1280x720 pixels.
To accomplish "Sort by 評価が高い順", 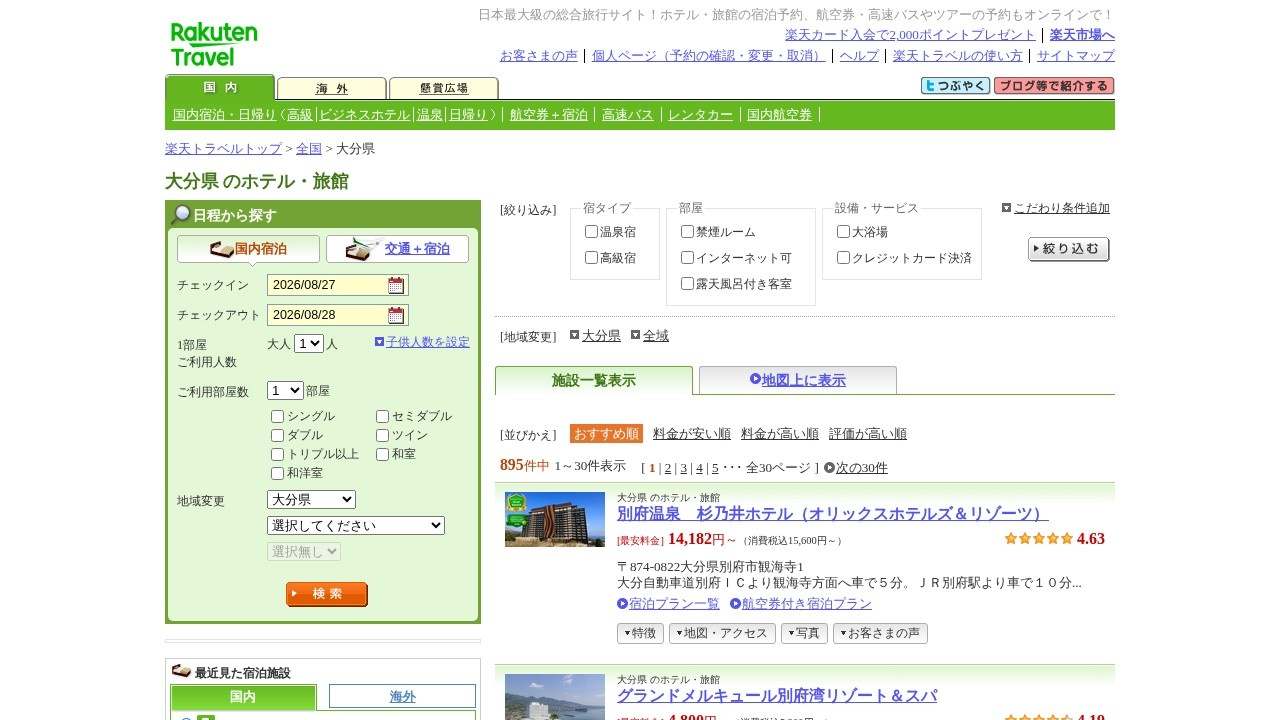I will 868,434.
